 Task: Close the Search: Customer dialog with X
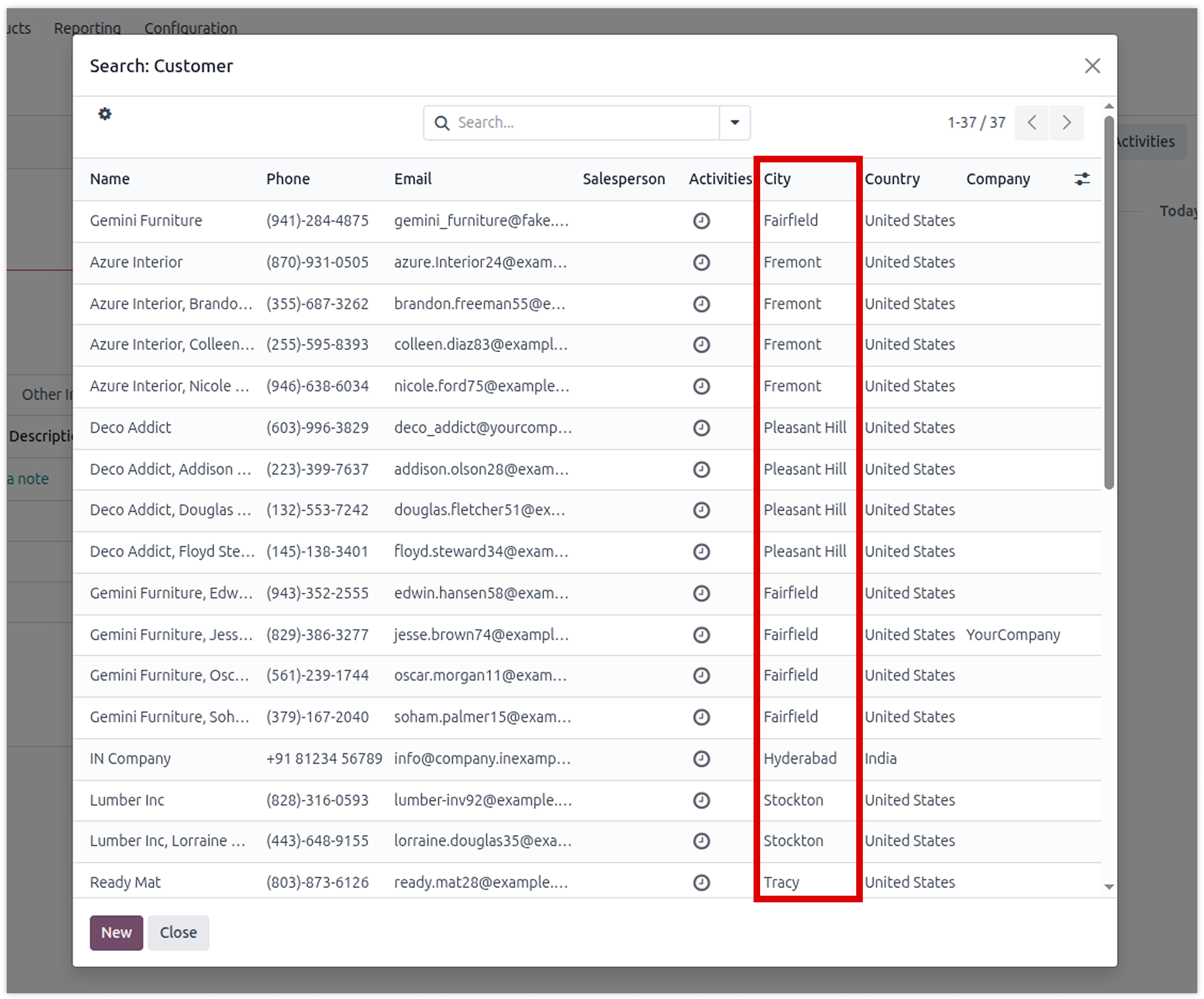pyautogui.click(x=1092, y=66)
